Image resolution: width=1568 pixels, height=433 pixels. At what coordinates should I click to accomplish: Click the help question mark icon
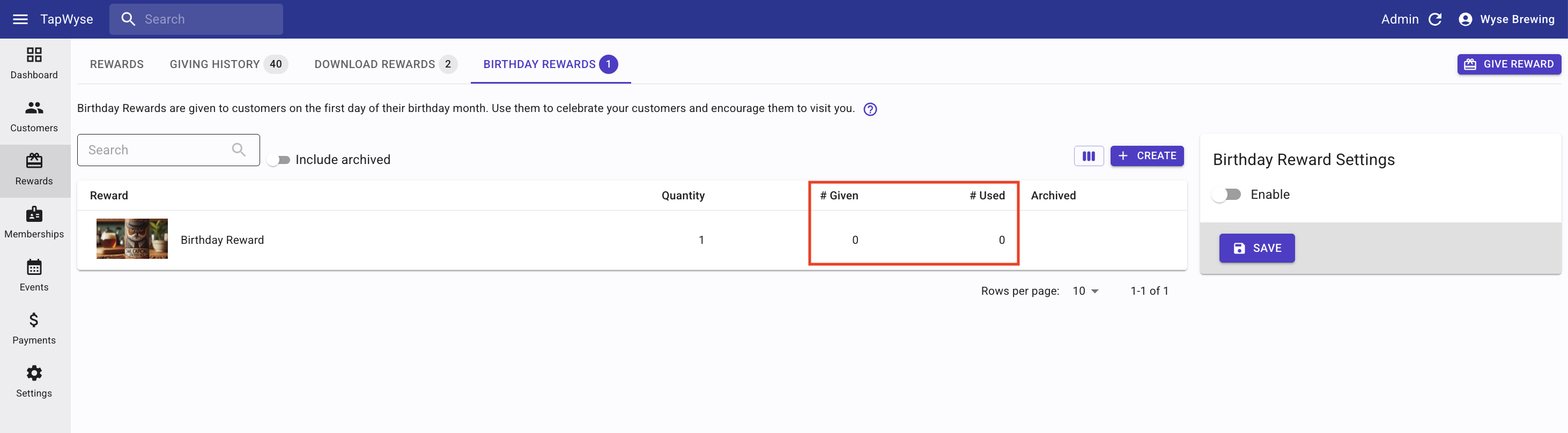click(x=870, y=109)
